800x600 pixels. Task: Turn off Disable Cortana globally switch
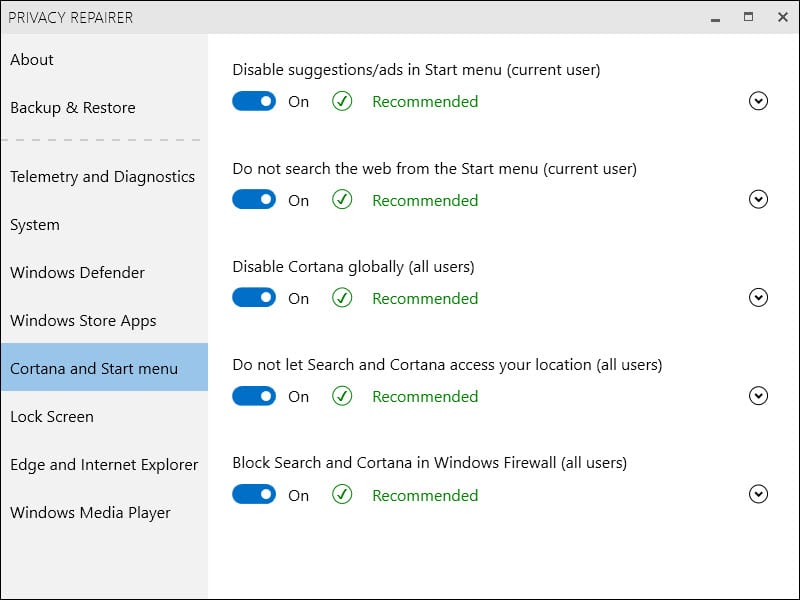254,297
